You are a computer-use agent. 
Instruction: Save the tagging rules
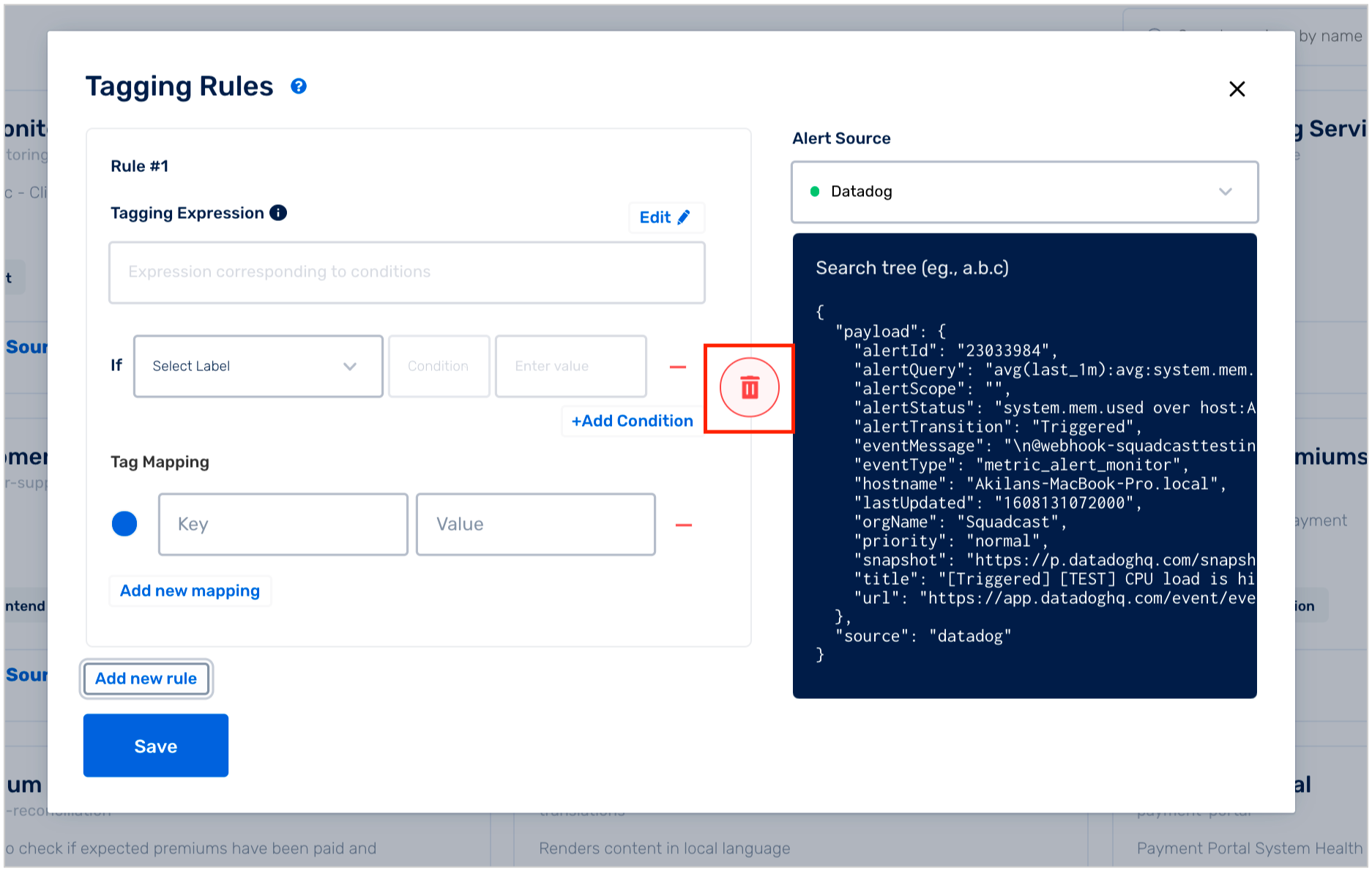(156, 746)
